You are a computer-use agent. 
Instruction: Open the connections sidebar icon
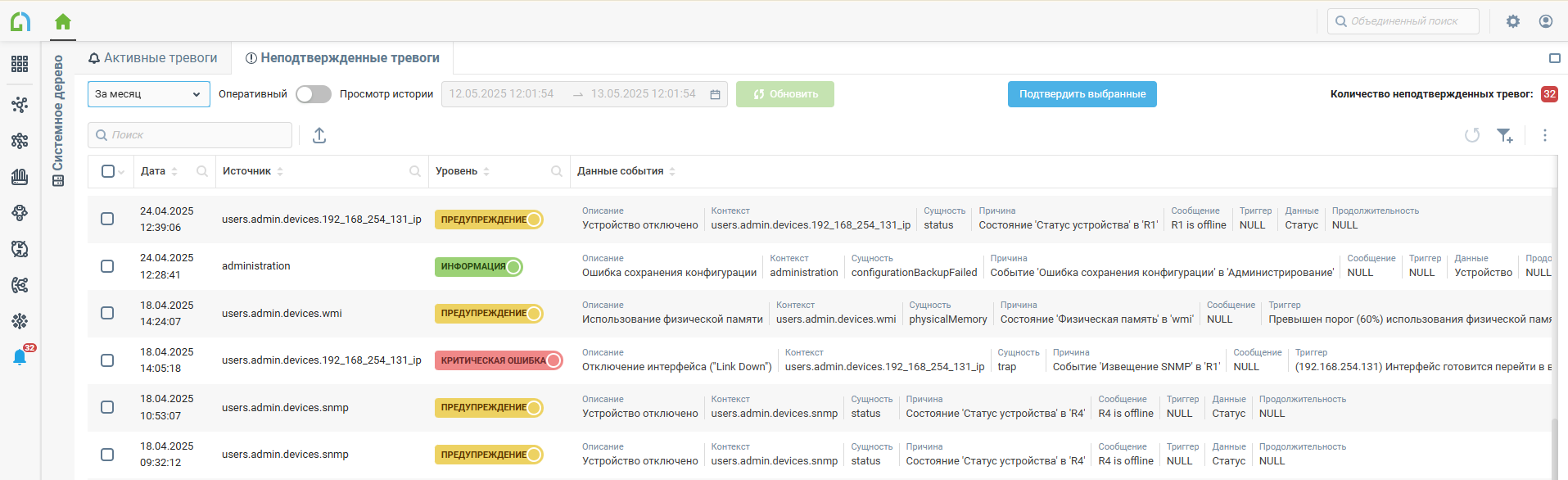pyautogui.click(x=20, y=285)
